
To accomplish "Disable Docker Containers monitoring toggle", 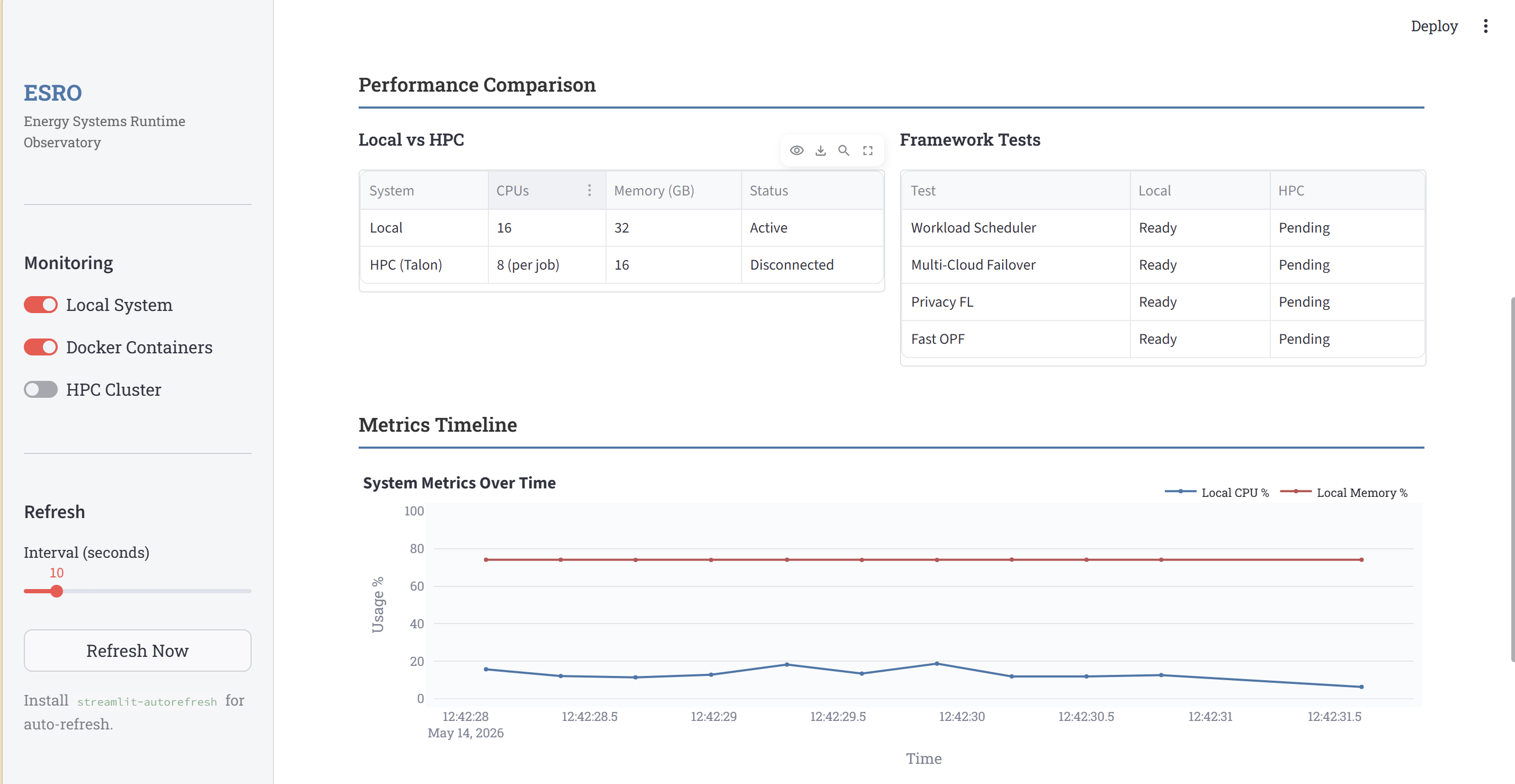I will [x=41, y=347].
